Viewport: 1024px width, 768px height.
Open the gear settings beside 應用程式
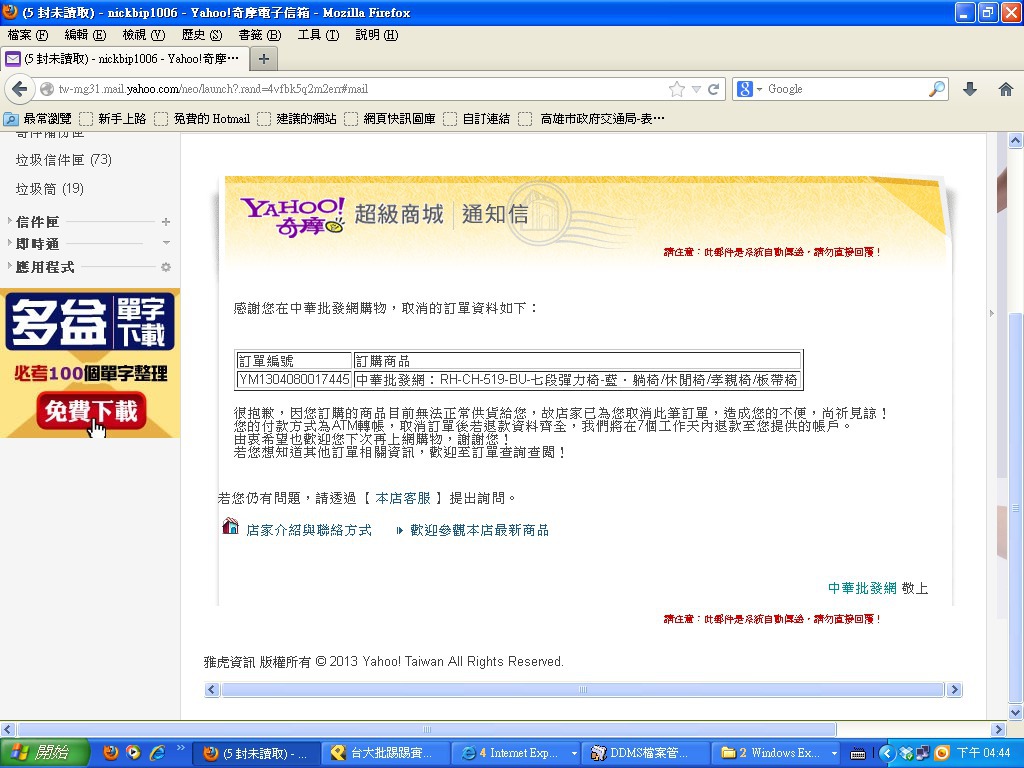(x=166, y=267)
